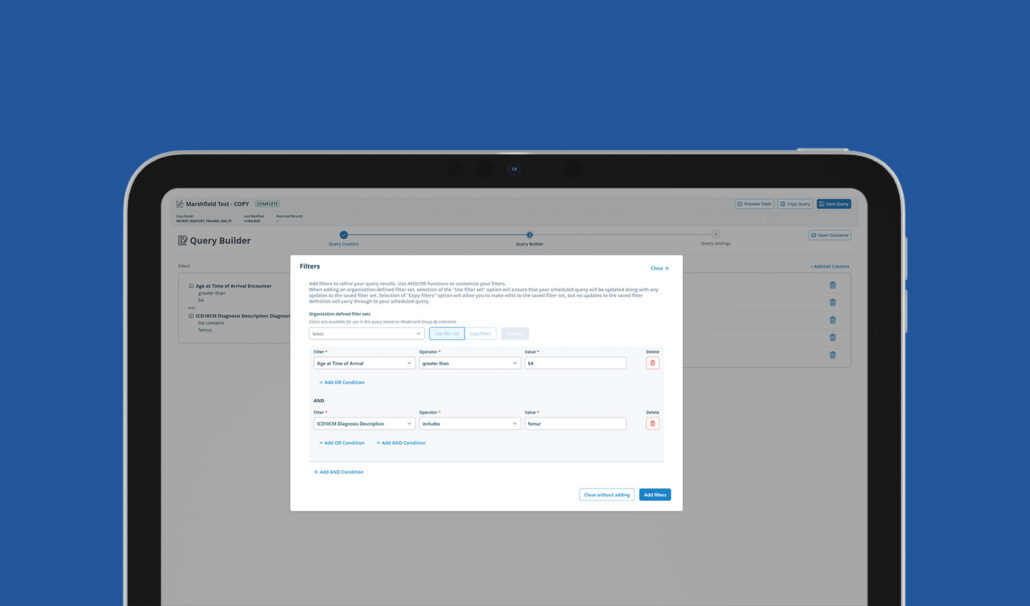This screenshot has height=606, width=1030.
Task: Click the bottommost trash icon in background list
Action: point(832,355)
